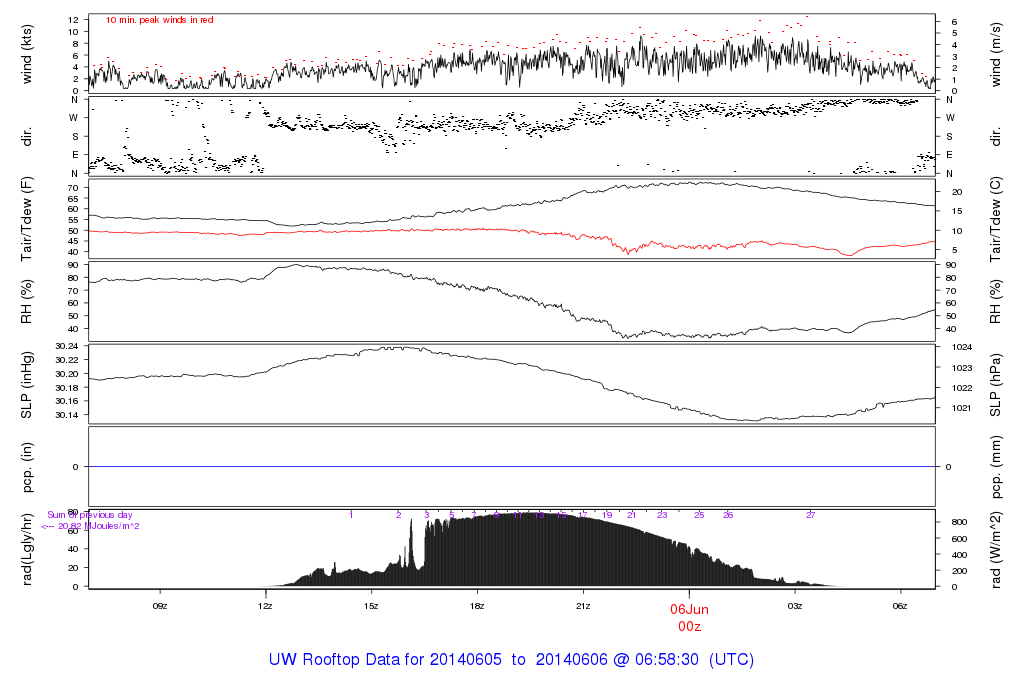Viewport: 1024px width, 700px height.
Task: Click the SLP (inHg) axis label
Action: 27,385
